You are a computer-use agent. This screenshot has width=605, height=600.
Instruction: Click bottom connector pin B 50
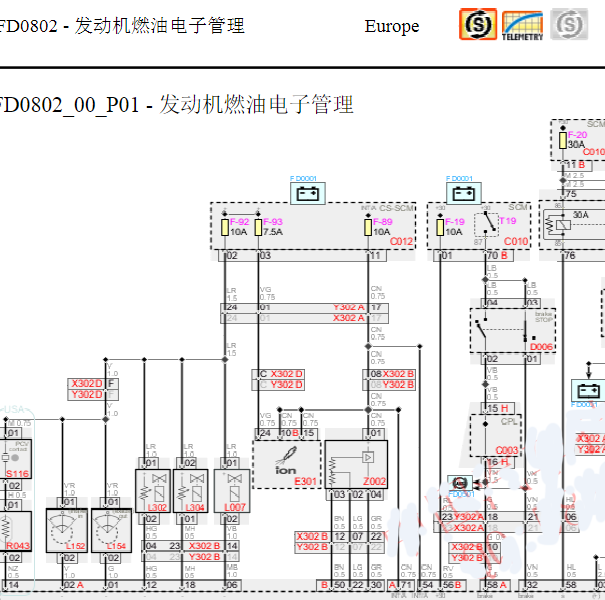pyautogui.click(x=333, y=585)
